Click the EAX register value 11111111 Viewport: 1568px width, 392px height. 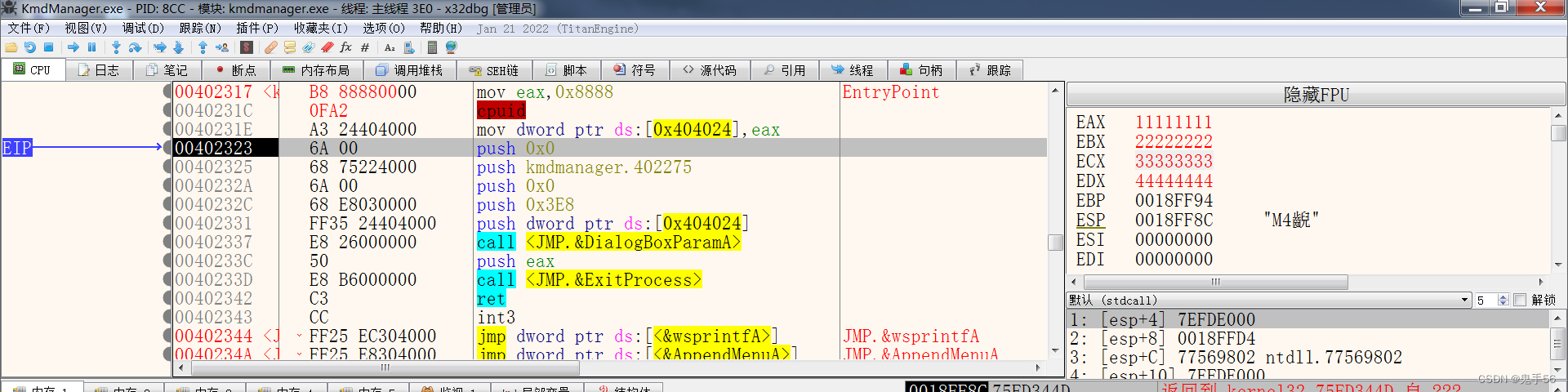tap(1173, 122)
